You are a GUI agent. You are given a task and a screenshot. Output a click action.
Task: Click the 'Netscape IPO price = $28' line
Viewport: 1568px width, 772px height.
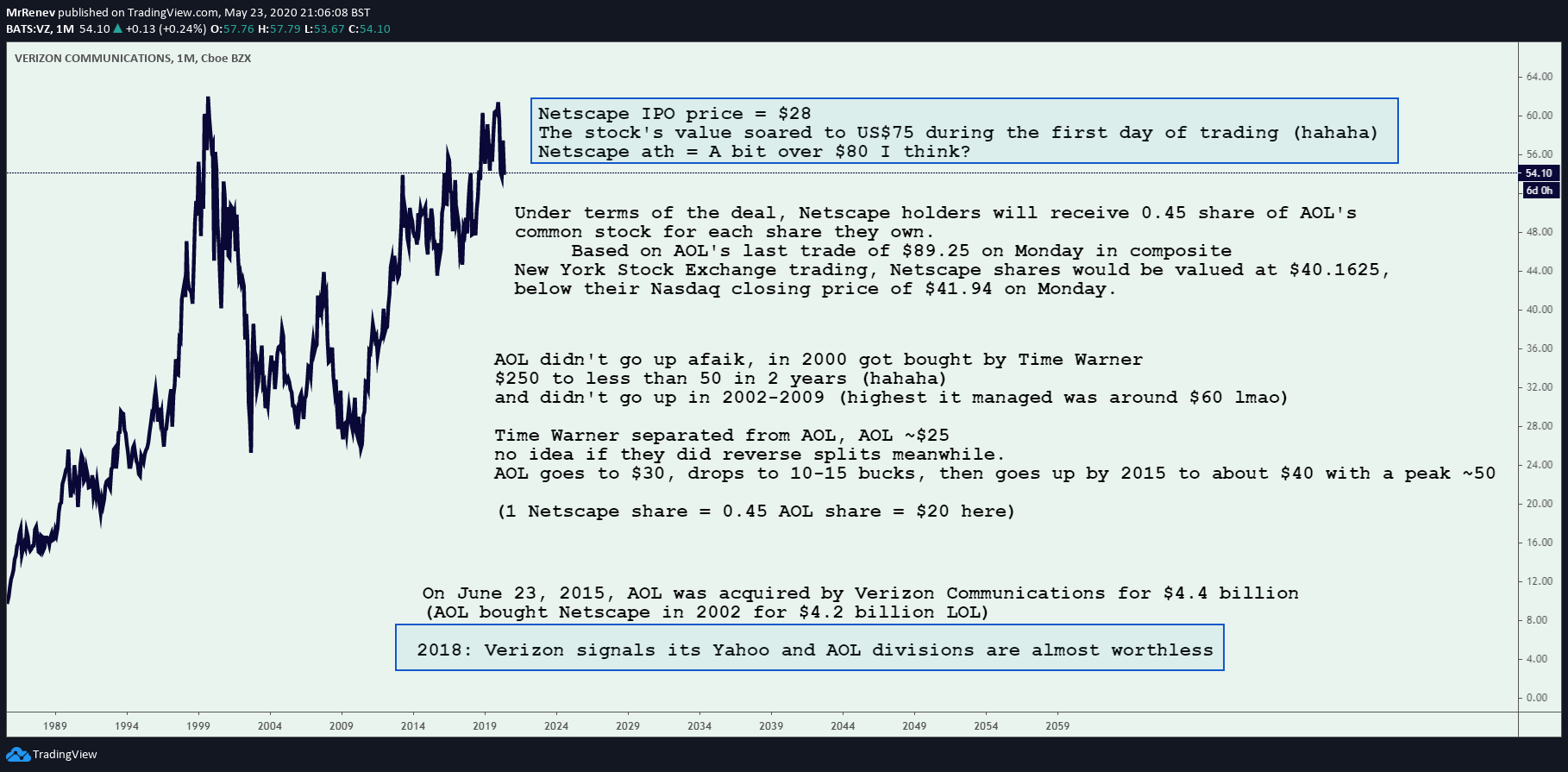point(674,114)
